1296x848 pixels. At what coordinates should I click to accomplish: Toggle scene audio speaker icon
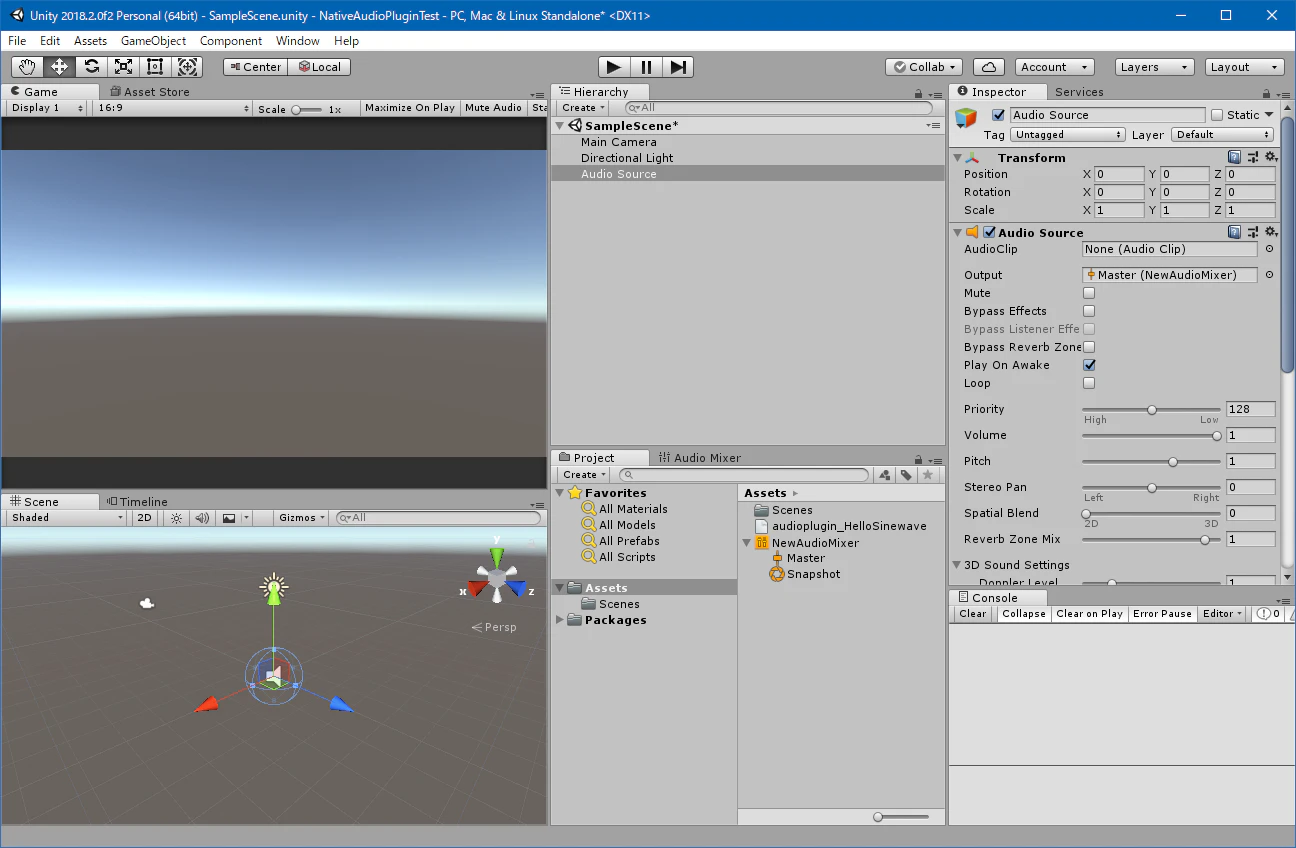[x=202, y=518]
